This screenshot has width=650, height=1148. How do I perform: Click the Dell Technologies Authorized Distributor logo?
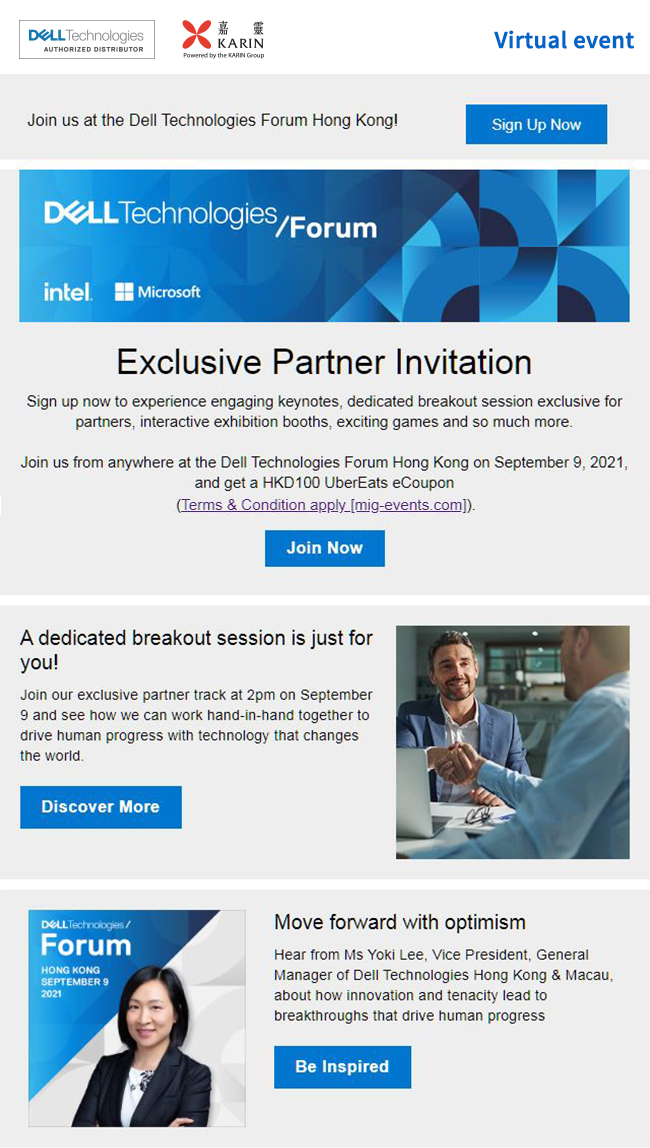tap(86, 40)
